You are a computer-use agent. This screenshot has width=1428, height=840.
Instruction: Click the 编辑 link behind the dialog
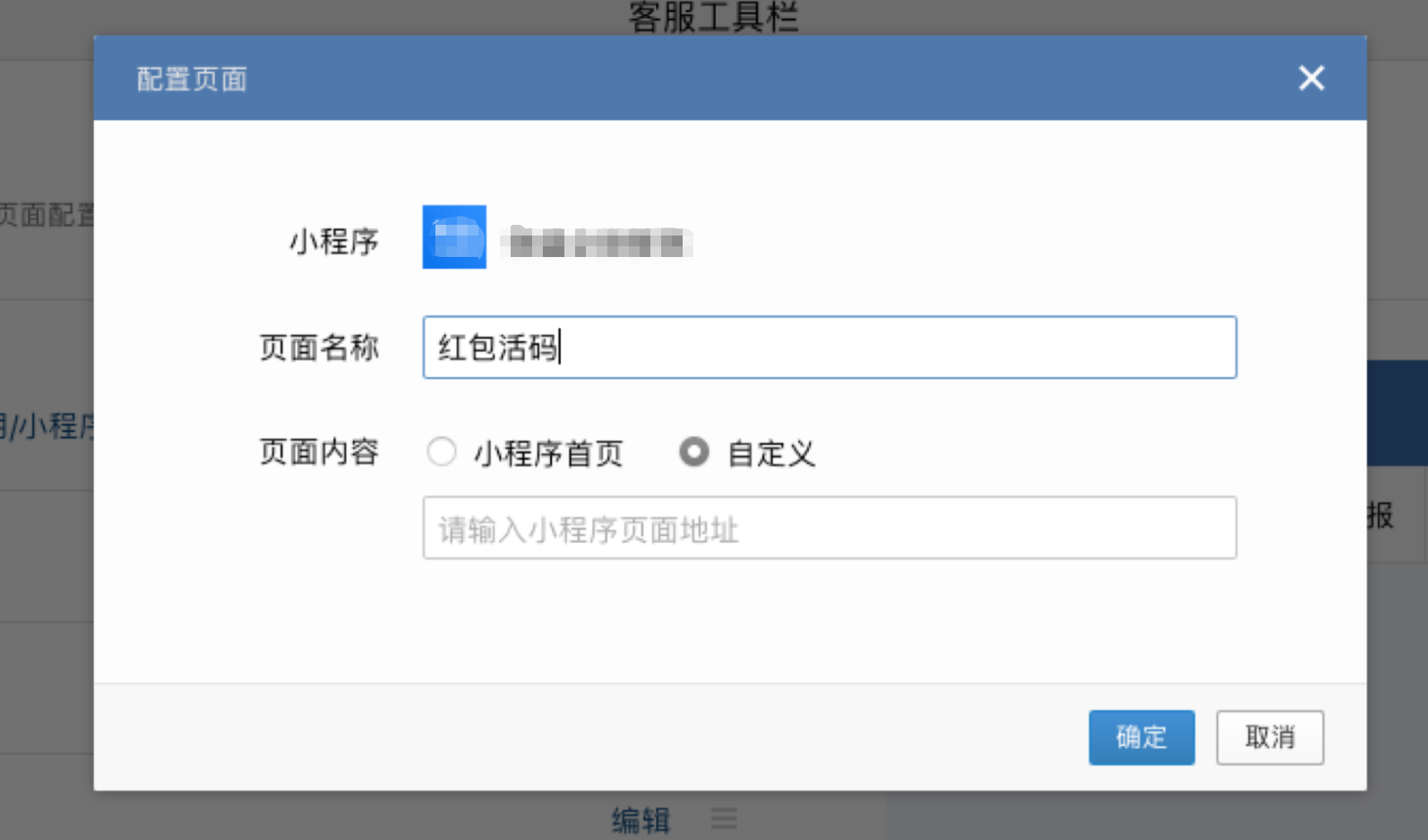click(641, 819)
